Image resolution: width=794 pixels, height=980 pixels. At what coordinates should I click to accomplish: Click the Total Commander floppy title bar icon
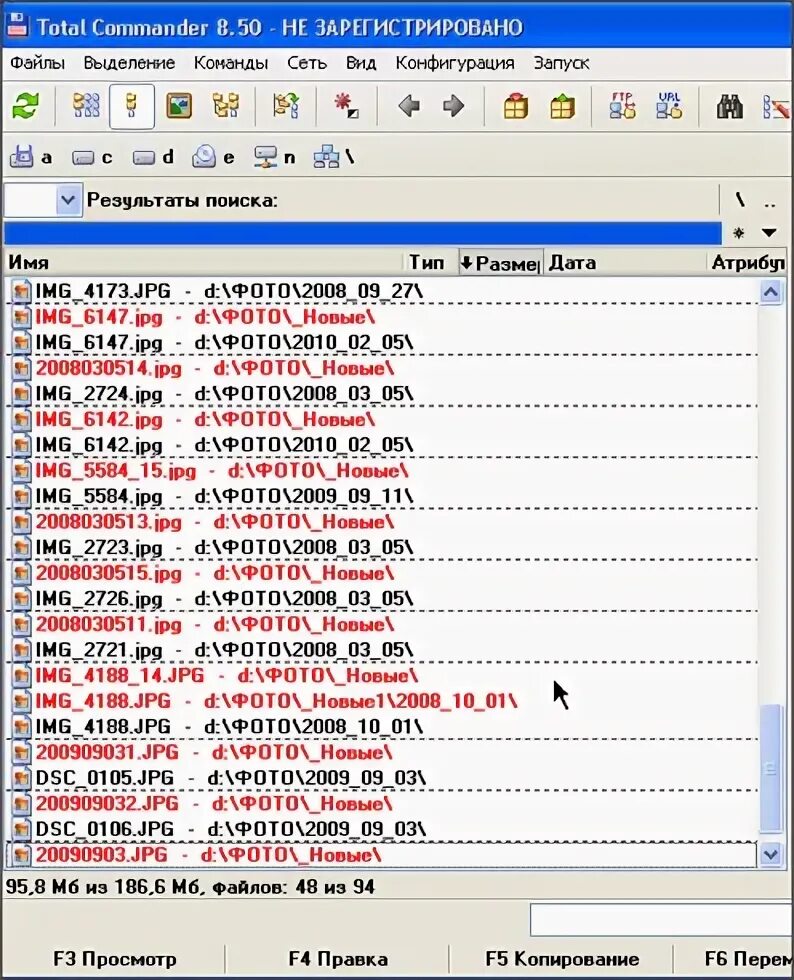[x=16, y=25]
